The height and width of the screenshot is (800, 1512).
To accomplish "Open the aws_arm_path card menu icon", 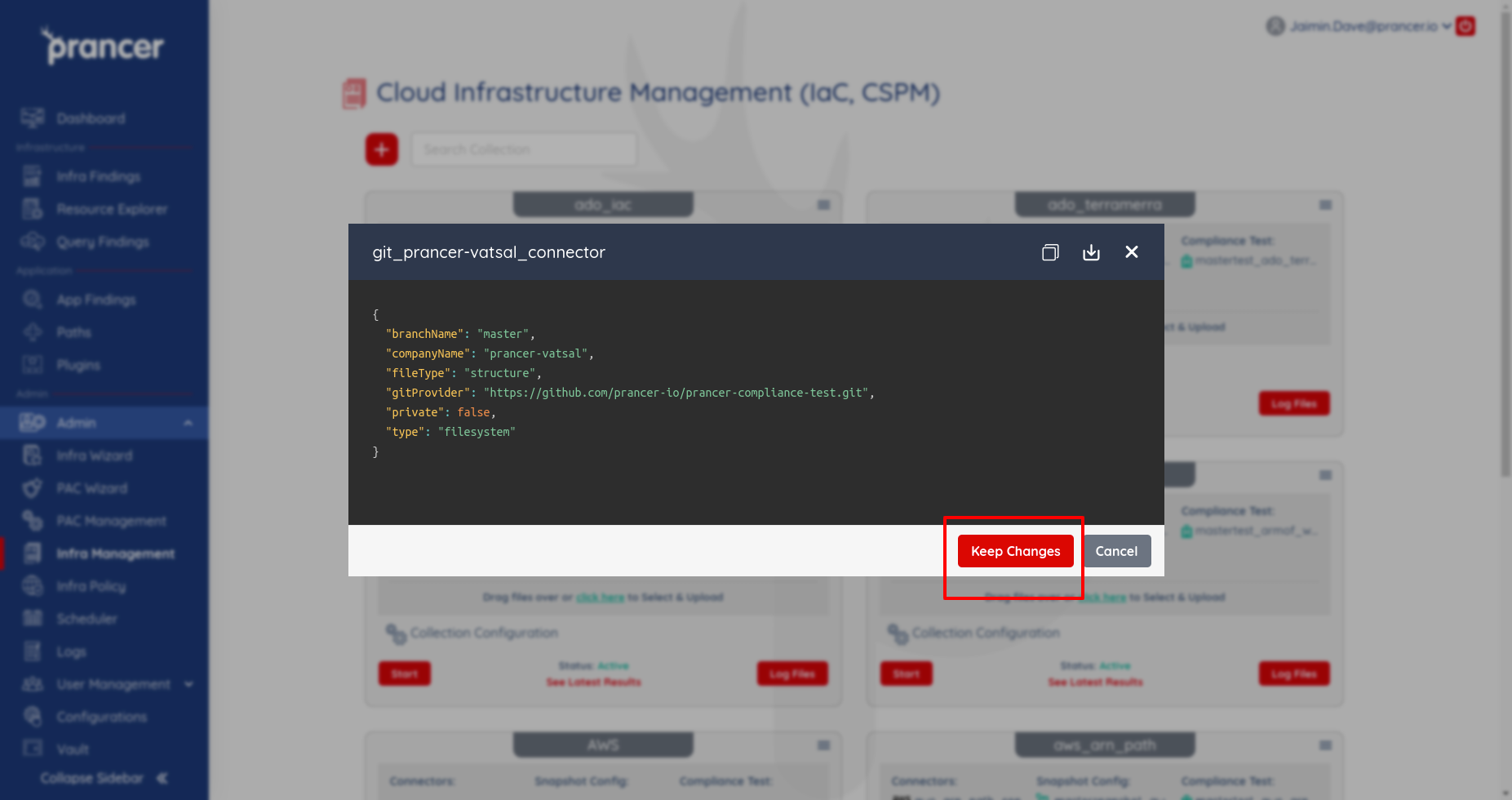I will pos(1326,745).
